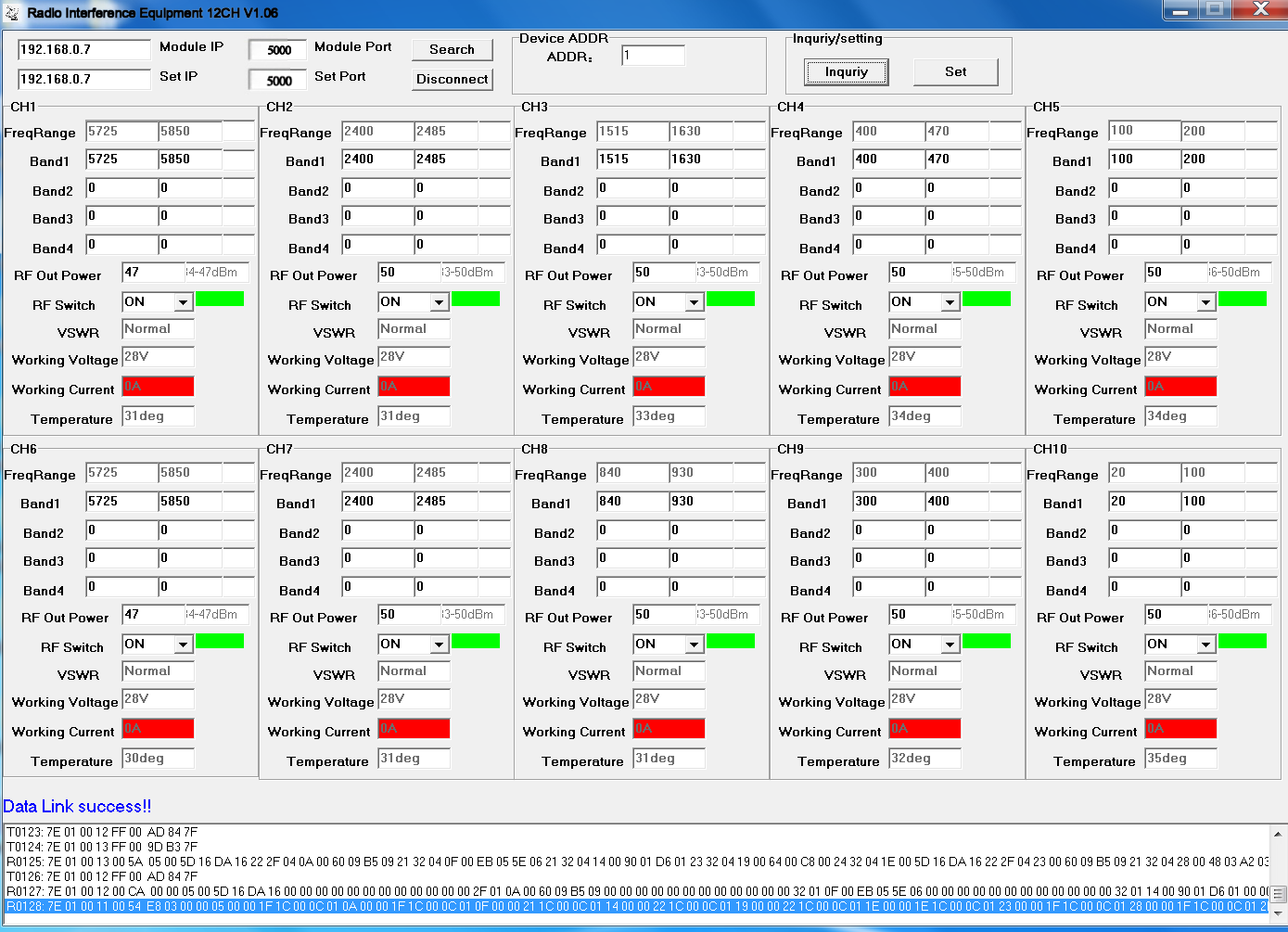Click the Set button
The height and width of the screenshot is (932, 1288).
(x=956, y=72)
